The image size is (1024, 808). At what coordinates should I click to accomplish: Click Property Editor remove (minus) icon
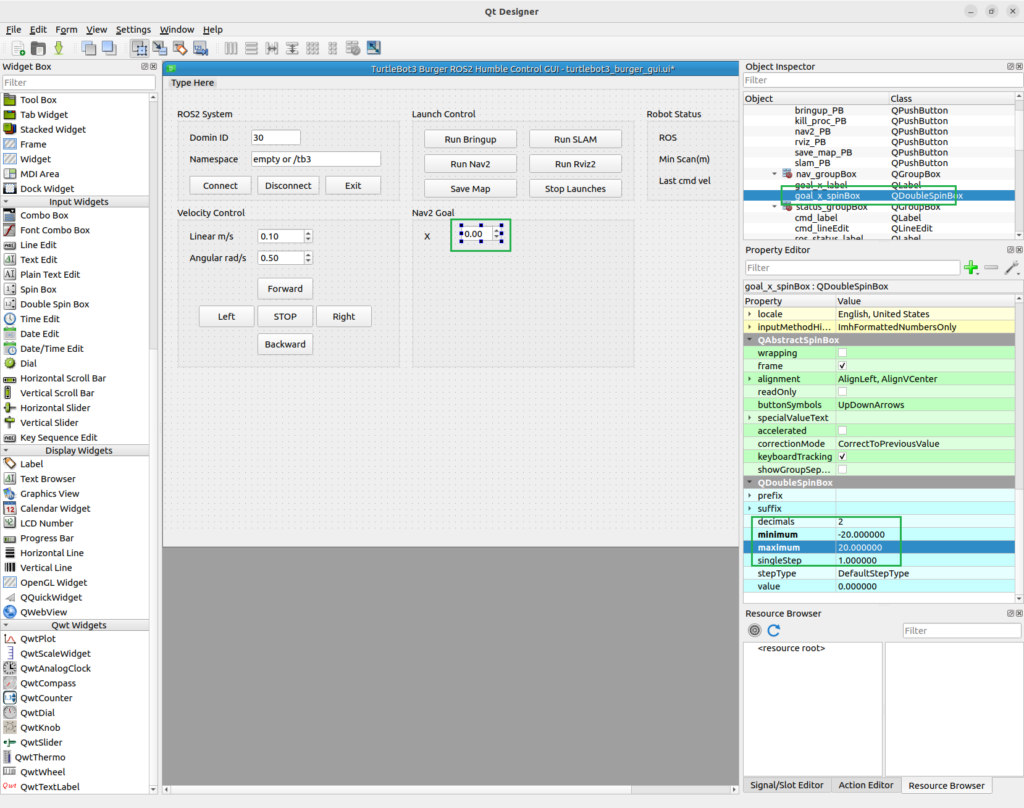click(x=991, y=267)
